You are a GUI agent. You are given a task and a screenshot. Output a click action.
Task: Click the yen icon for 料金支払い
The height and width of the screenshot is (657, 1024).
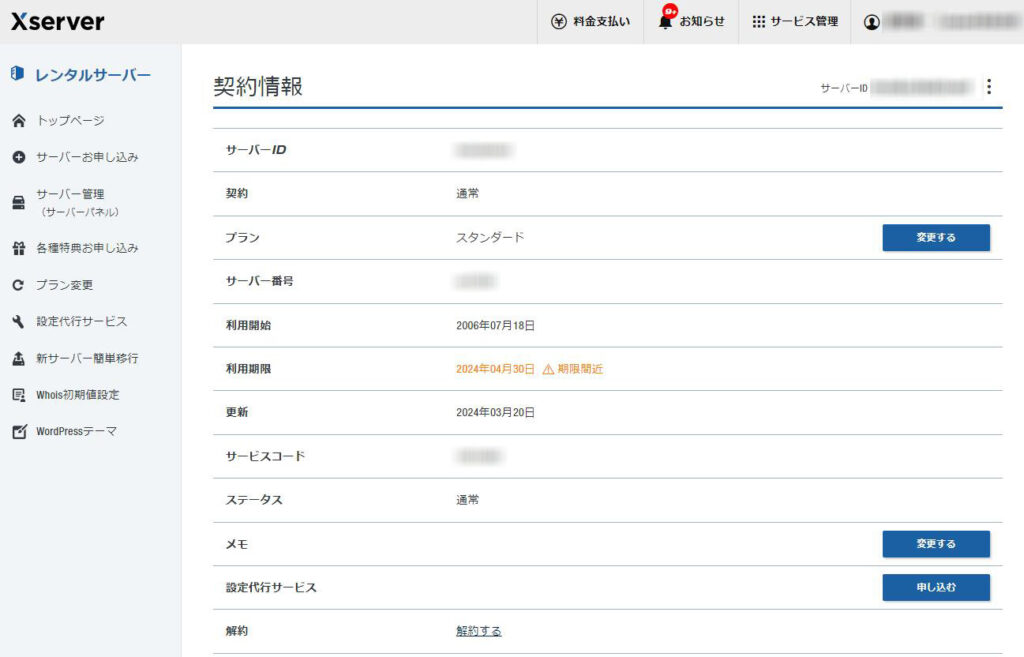point(559,22)
